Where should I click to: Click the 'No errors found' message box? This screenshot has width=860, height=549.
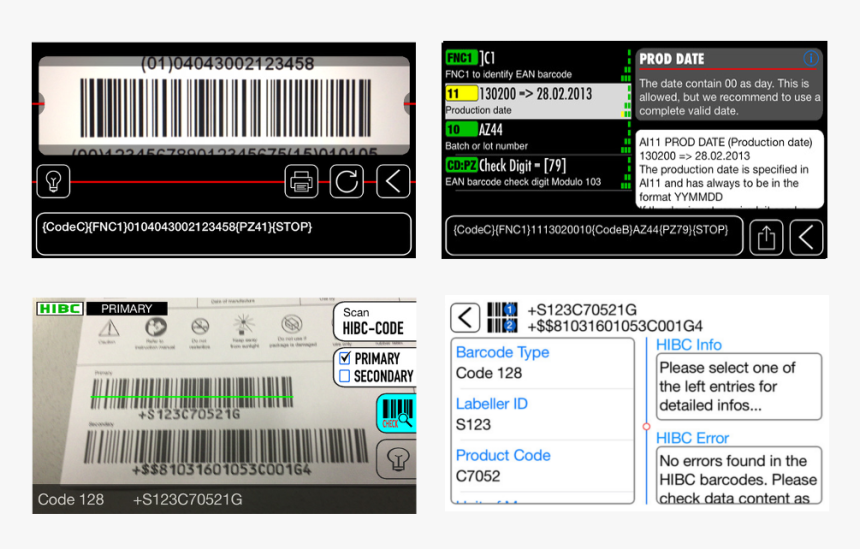[x=739, y=475]
